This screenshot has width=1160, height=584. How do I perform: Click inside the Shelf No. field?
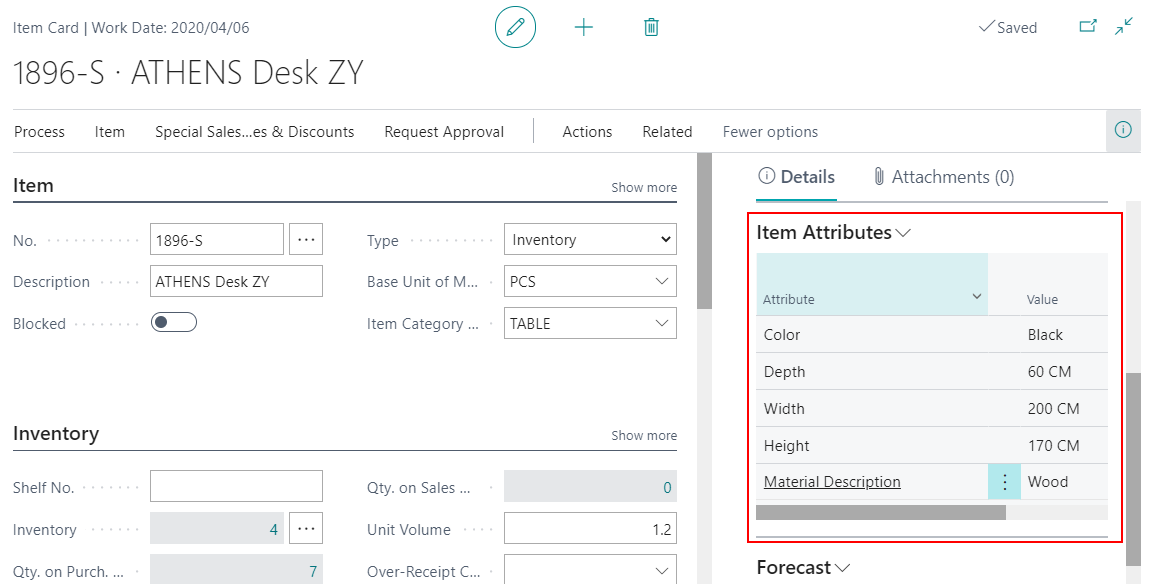[x=236, y=486]
